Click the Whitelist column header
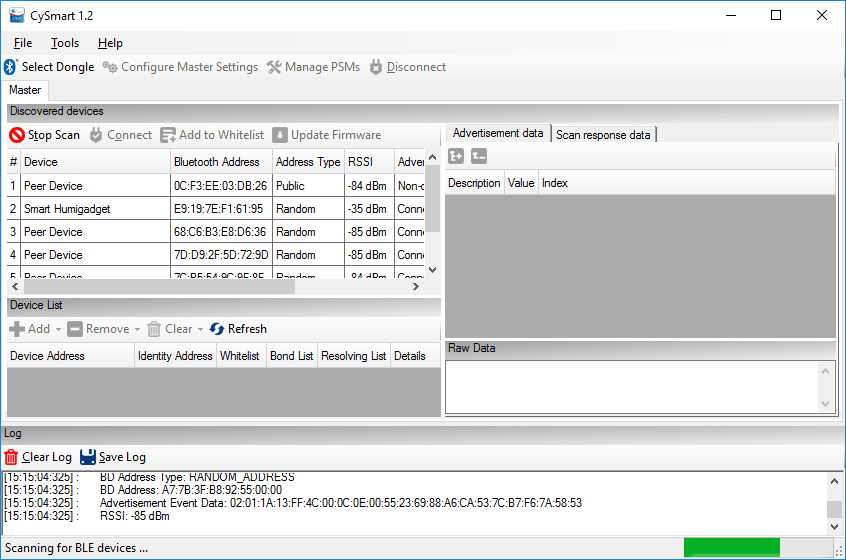Viewport: 846px width, 560px height. tap(241, 356)
